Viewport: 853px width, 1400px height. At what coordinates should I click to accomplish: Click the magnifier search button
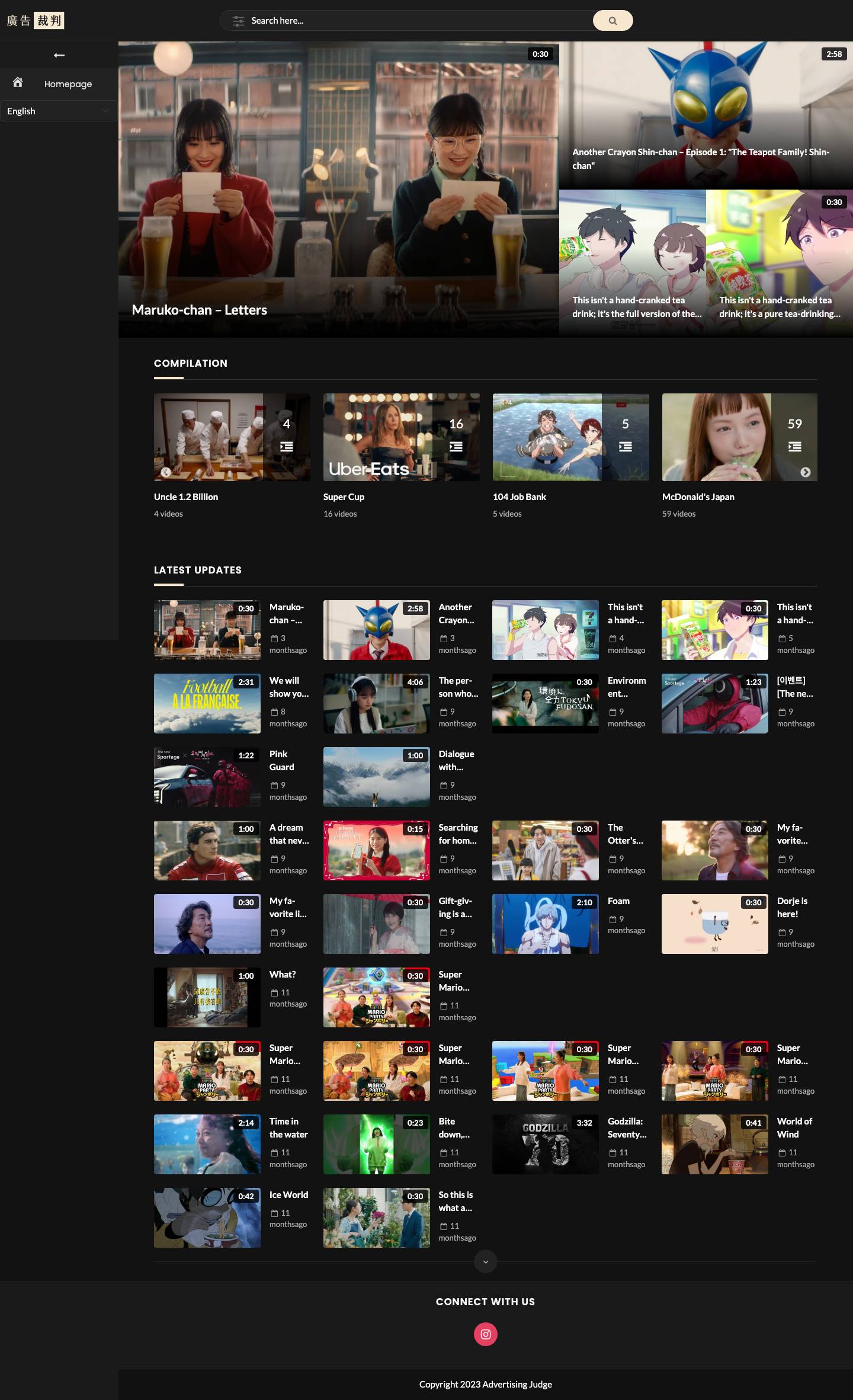tap(613, 21)
